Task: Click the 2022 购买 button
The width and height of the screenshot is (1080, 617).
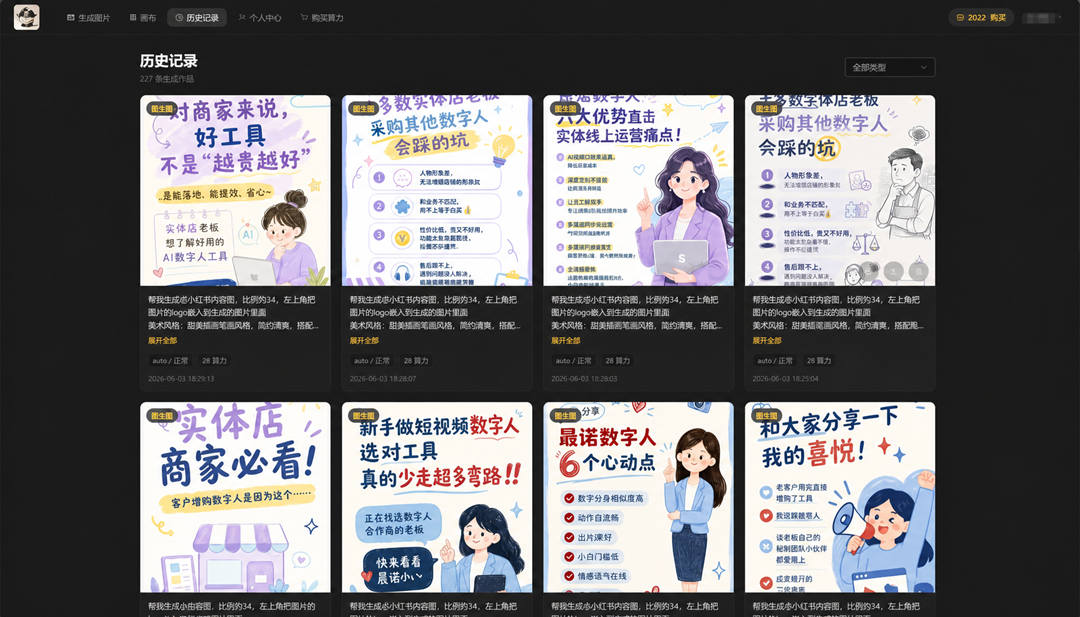Action: (982, 18)
